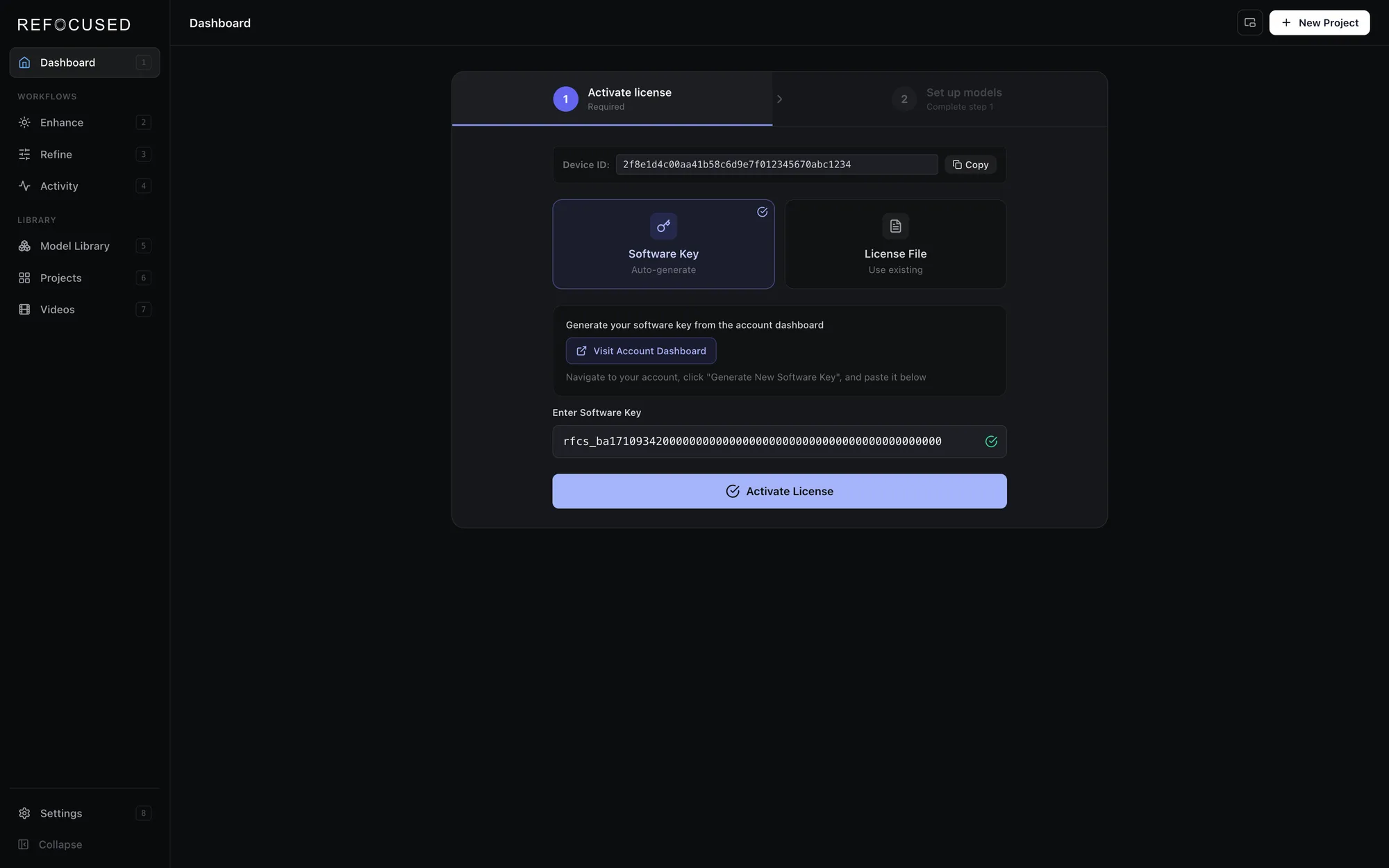Click the "Generate your software key" instruction text

coord(694,325)
